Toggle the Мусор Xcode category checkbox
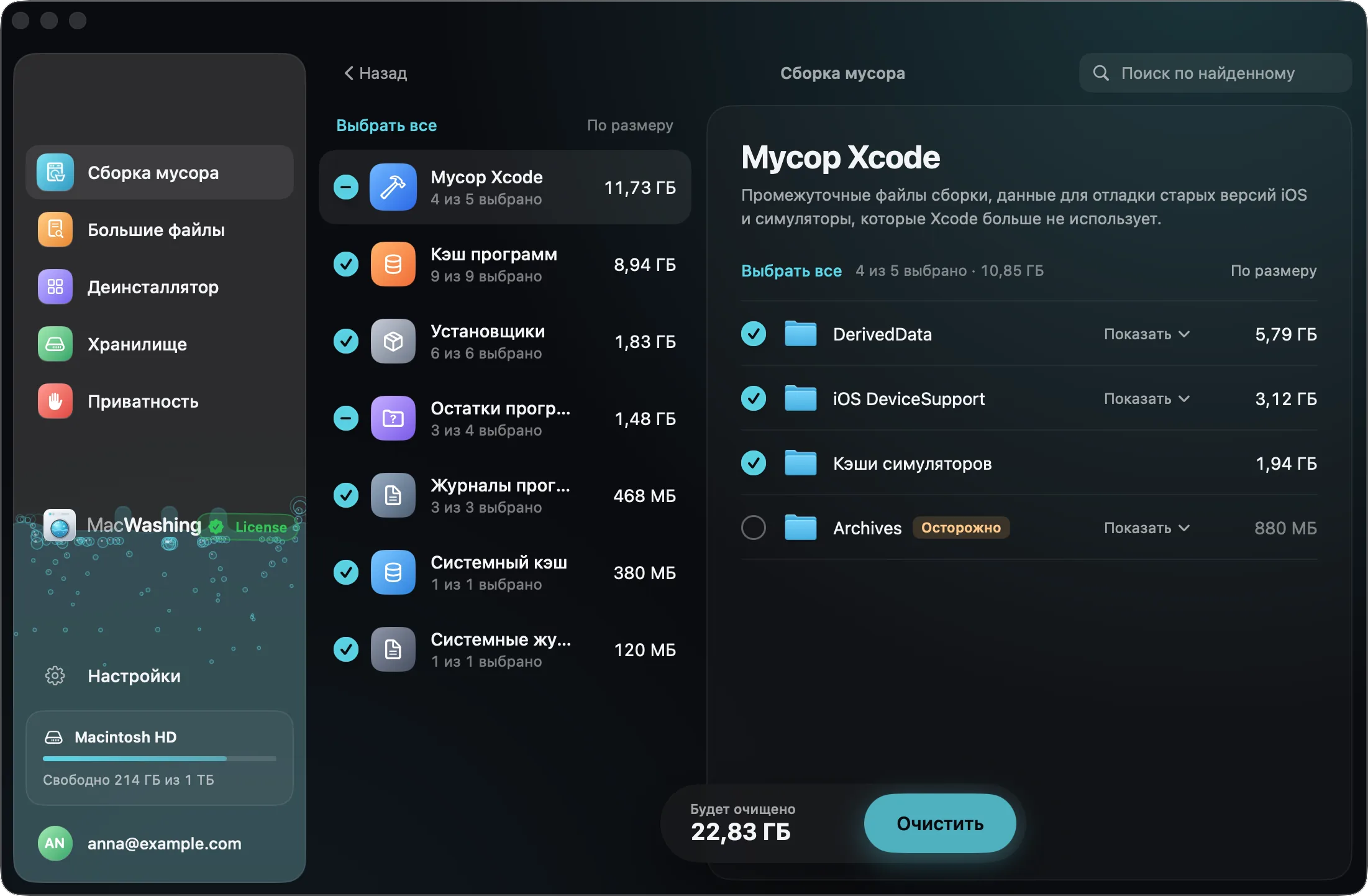This screenshot has height=896, width=1368. [346, 187]
